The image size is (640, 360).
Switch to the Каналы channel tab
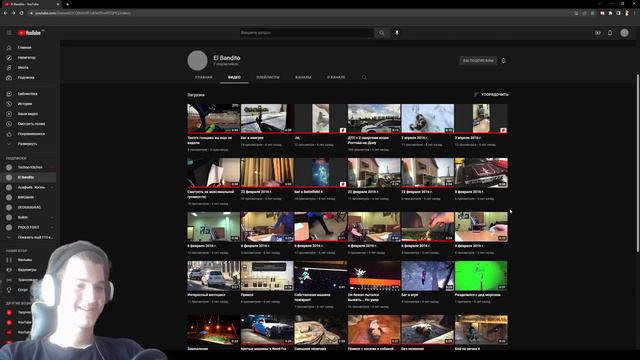coord(303,77)
